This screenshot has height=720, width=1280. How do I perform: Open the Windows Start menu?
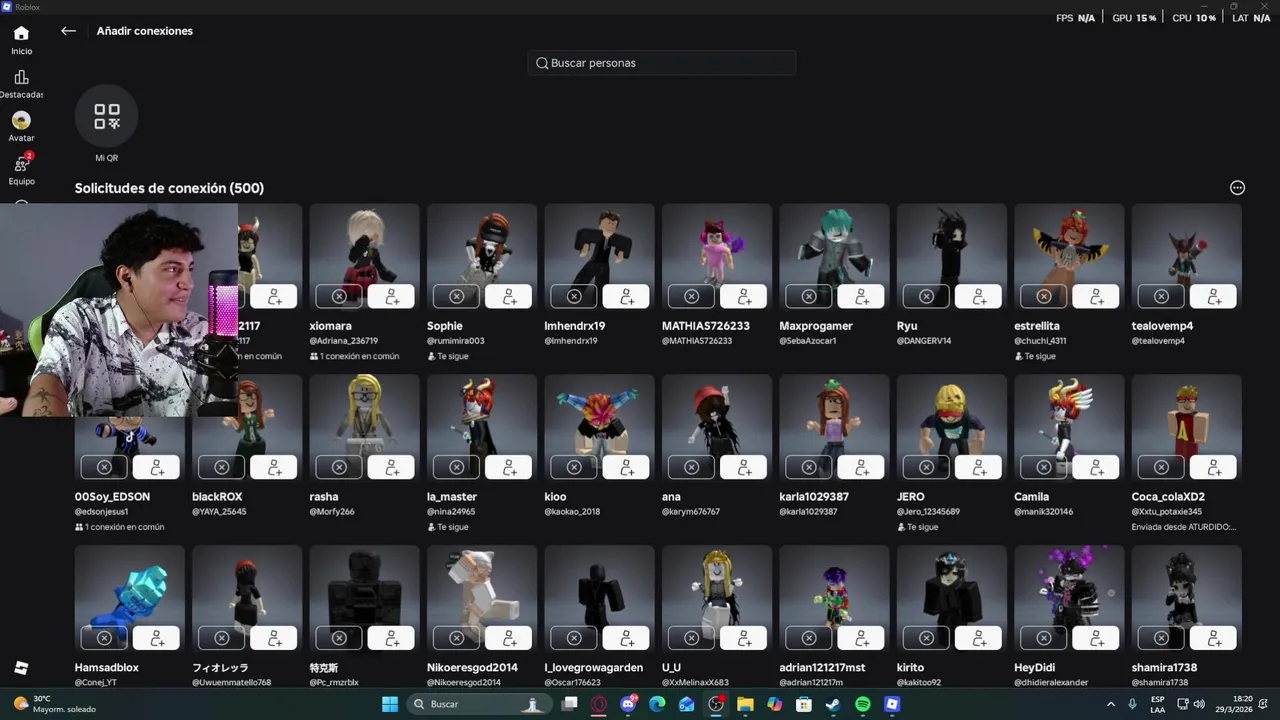390,704
